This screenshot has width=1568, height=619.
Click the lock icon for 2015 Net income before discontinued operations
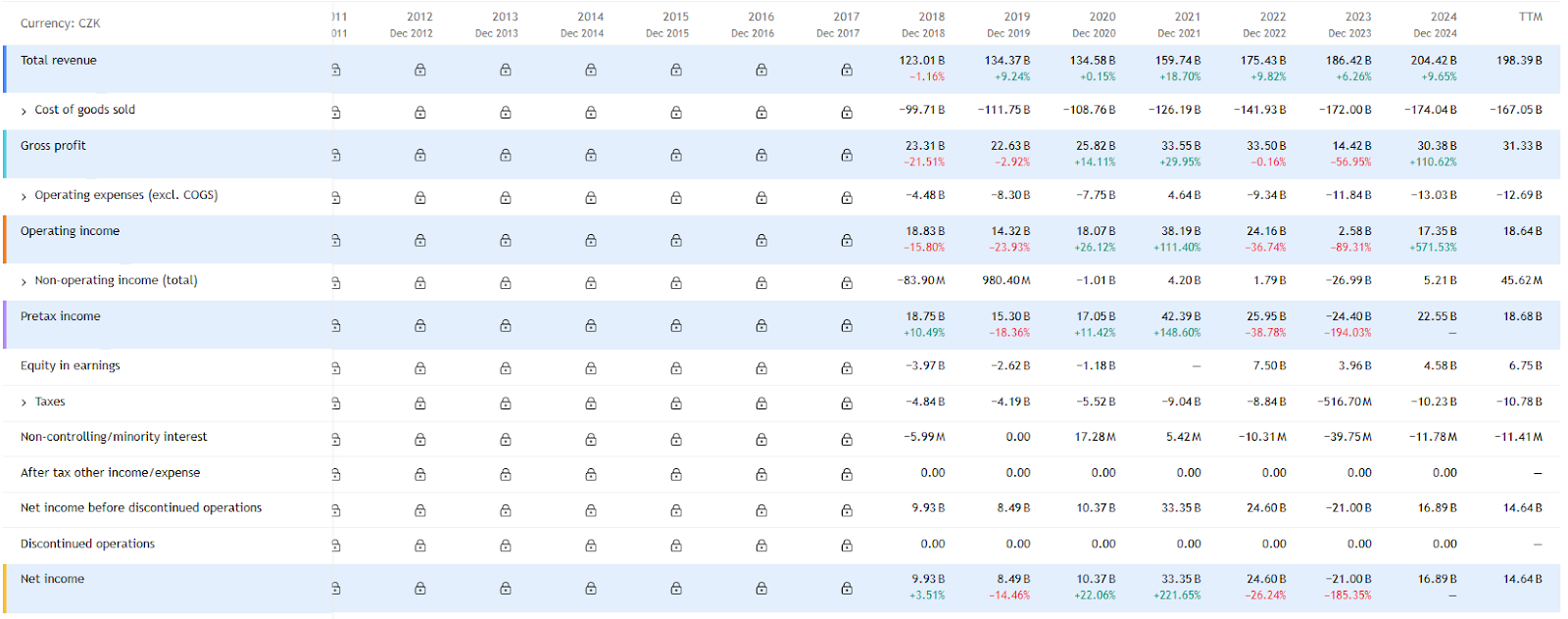pos(676,510)
